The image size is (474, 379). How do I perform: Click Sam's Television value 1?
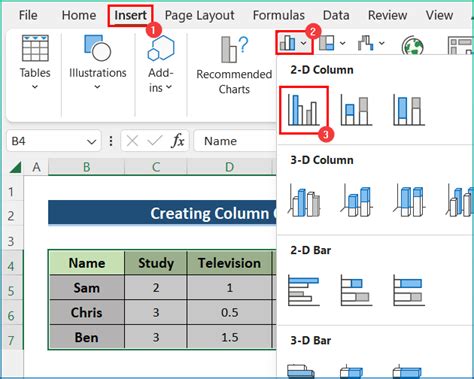tap(229, 288)
